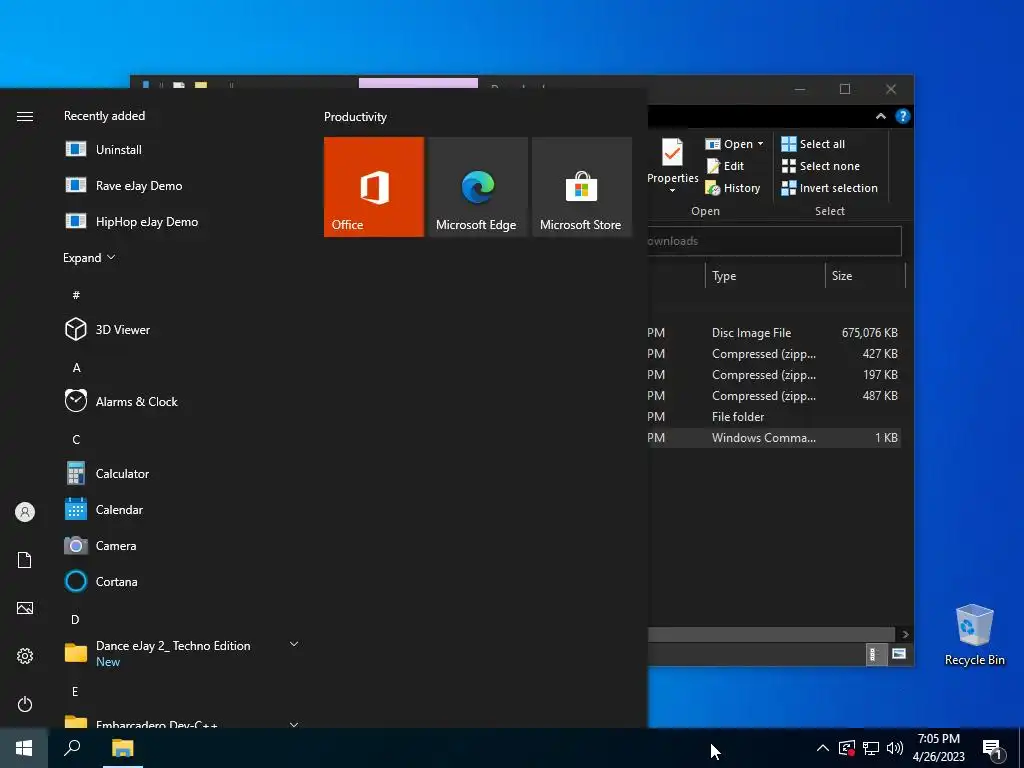The width and height of the screenshot is (1024, 768).
Task: Open Calendar app
Action: (182, 509)
